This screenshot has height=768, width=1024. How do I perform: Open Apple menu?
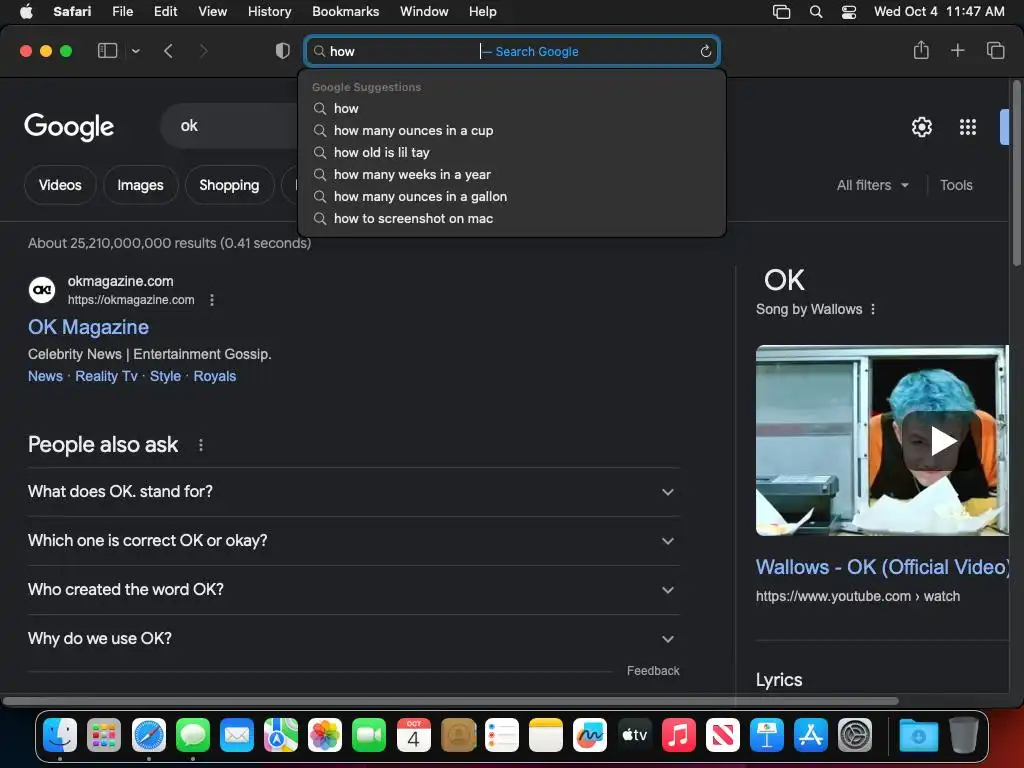26,12
